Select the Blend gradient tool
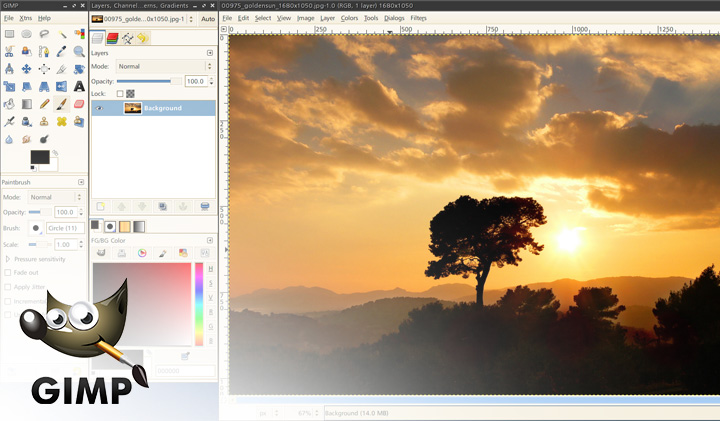 coord(27,104)
